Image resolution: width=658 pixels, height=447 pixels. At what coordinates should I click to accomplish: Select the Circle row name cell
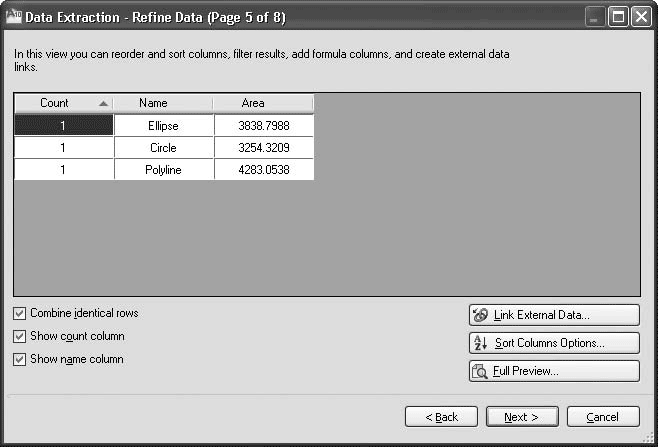tap(164, 148)
